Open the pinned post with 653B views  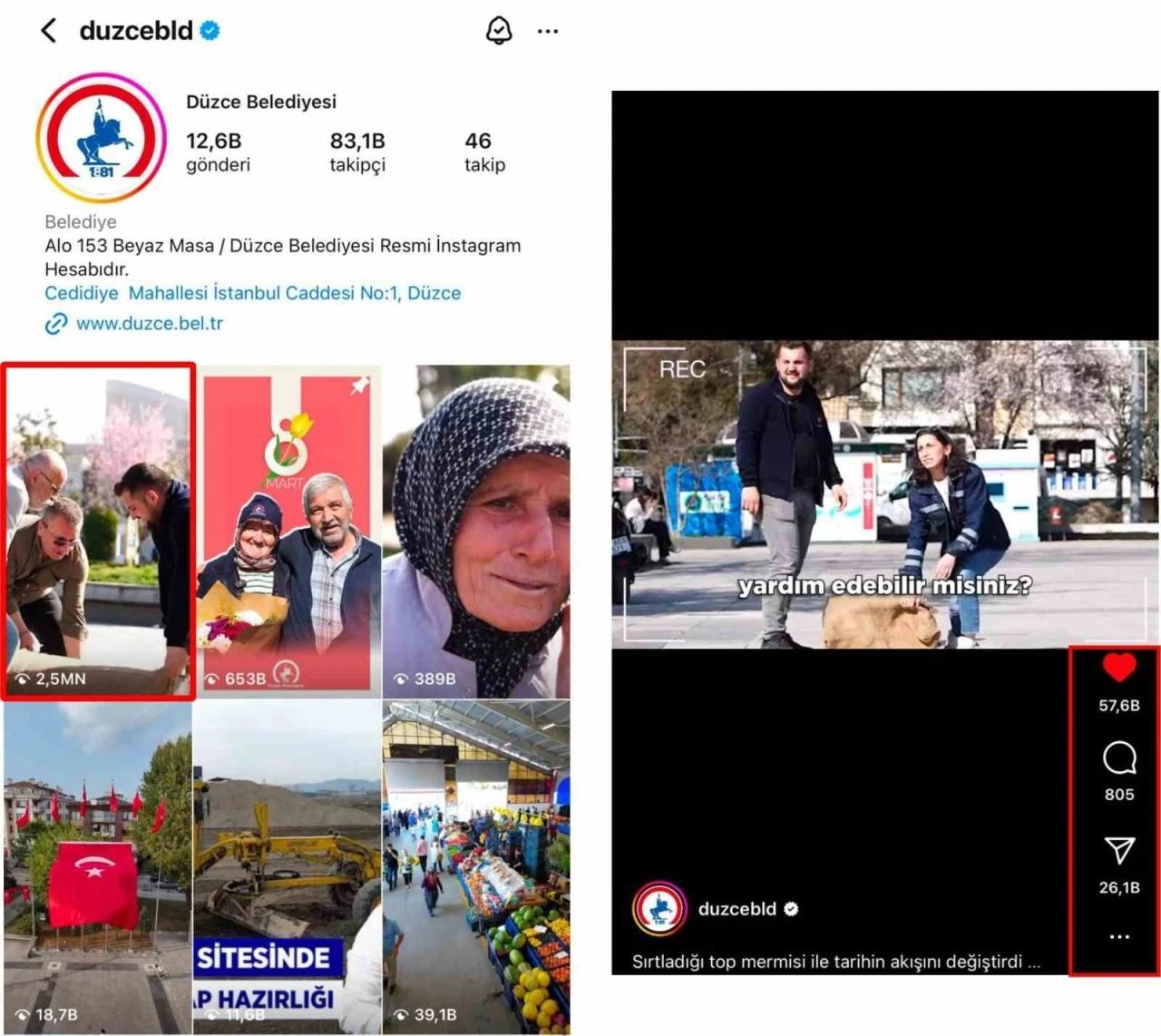point(288,532)
